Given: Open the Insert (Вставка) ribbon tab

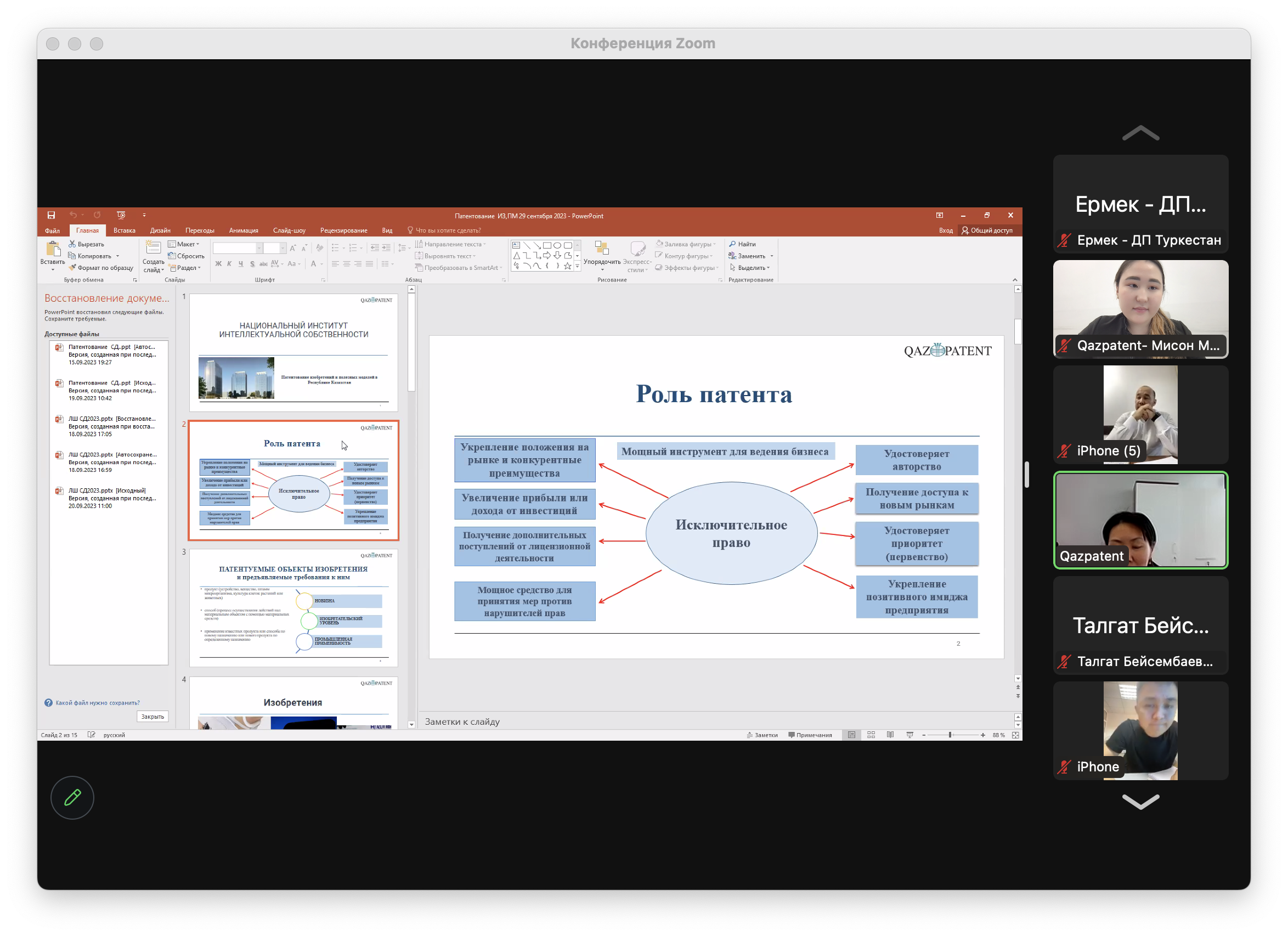Looking at the screenshot, I should pyautogui.click(x=124, y=230).
